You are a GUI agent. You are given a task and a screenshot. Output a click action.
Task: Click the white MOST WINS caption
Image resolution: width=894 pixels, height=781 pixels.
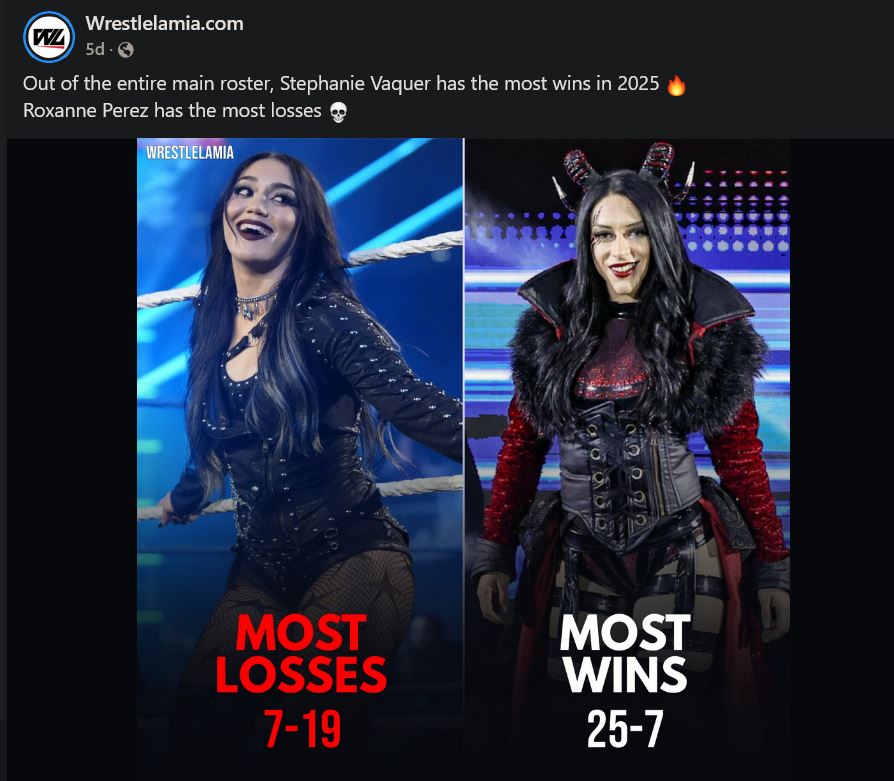625,654
